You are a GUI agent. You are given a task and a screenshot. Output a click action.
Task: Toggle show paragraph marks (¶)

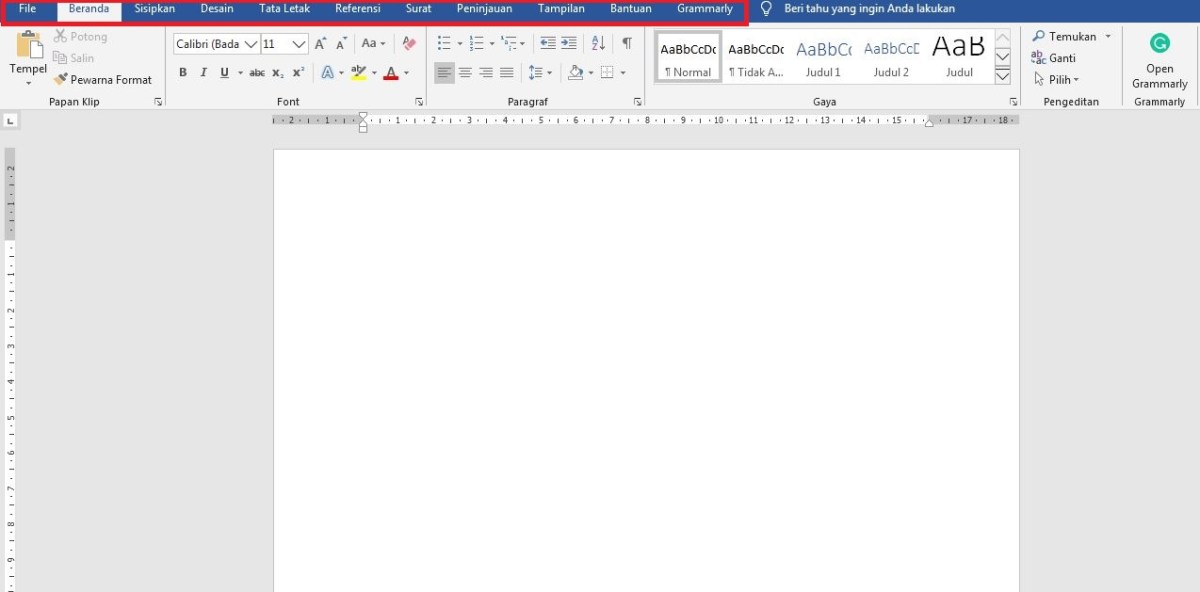627,44
